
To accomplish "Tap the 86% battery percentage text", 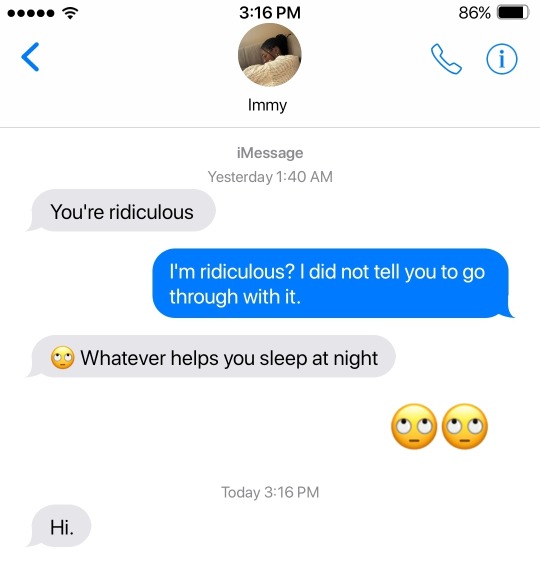I will point(474,13).
